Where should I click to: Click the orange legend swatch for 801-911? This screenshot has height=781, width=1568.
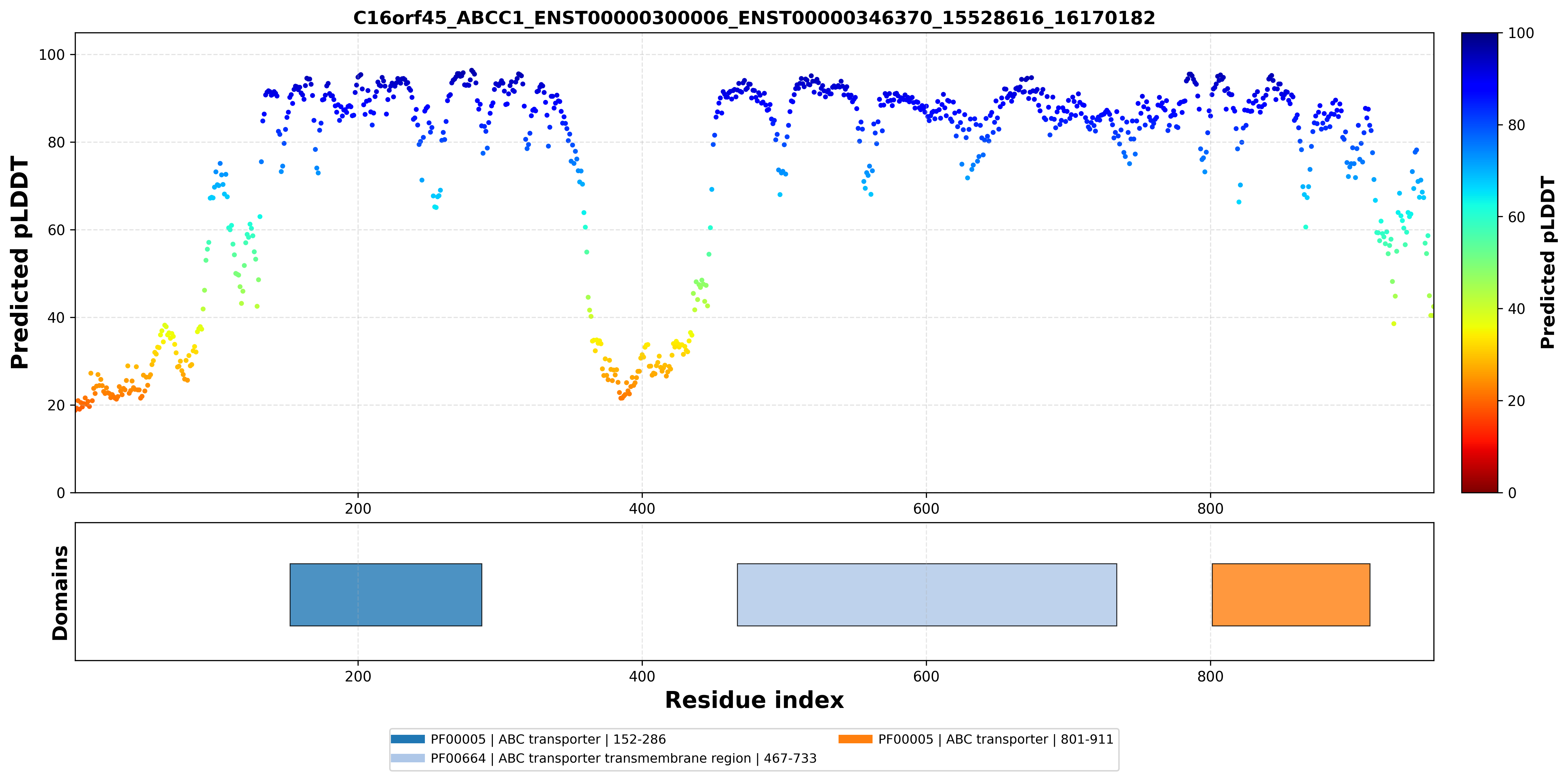[x=855, y=739]
